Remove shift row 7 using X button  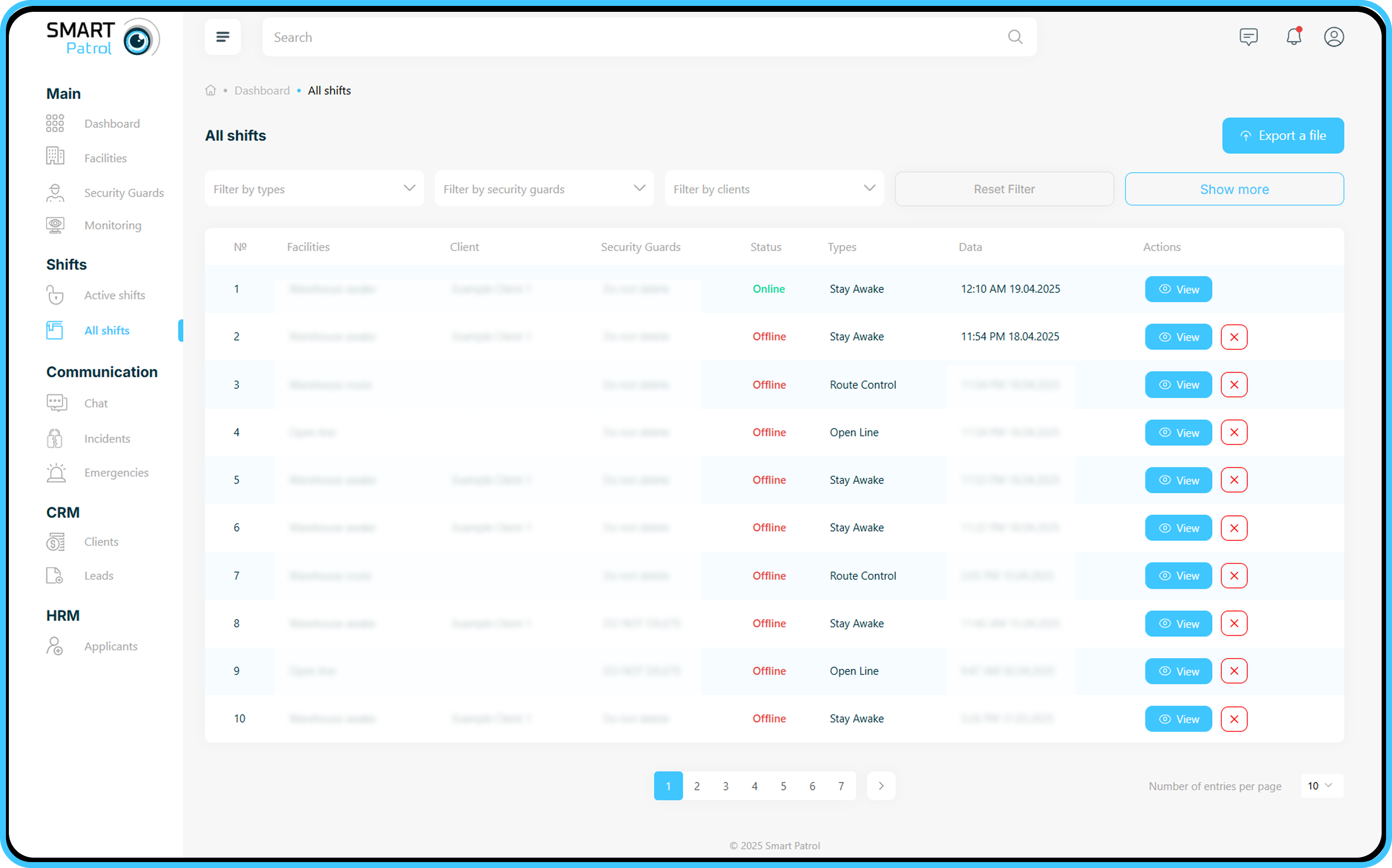pos(1234,576)
